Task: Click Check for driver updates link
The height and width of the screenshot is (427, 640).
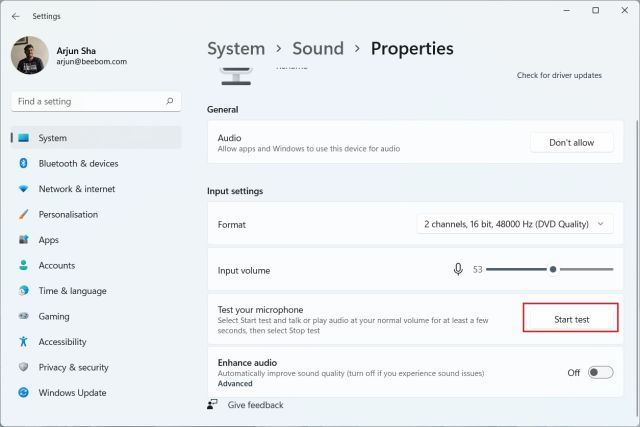Action: coord(559,75)
